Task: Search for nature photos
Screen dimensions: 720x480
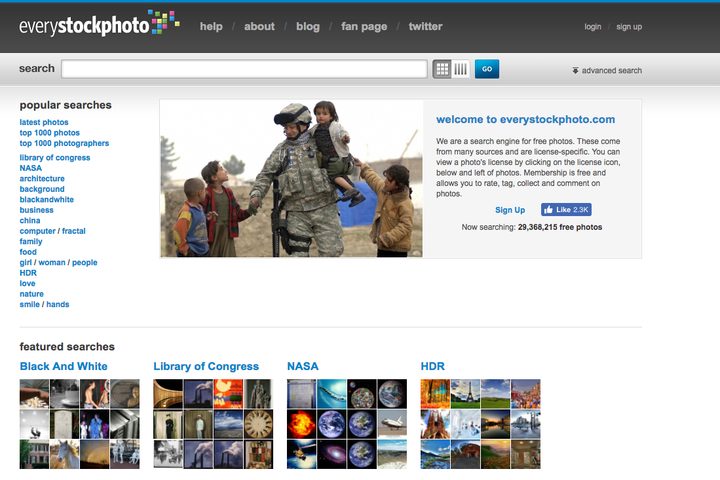Action: pos(32,294)
